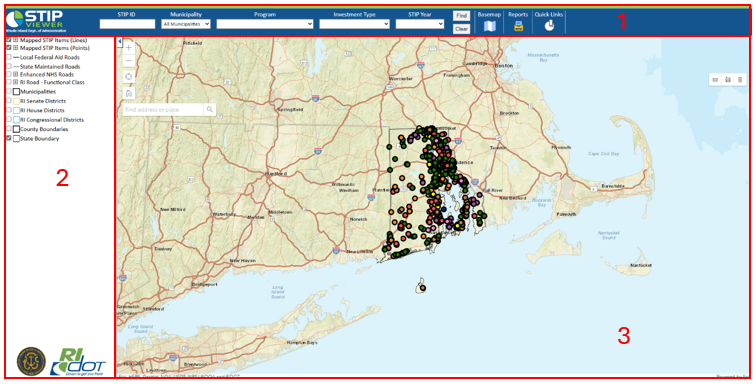Click the Hartford label on the map
The height and width of the screenshot is (384, 756).
(276, 173)
